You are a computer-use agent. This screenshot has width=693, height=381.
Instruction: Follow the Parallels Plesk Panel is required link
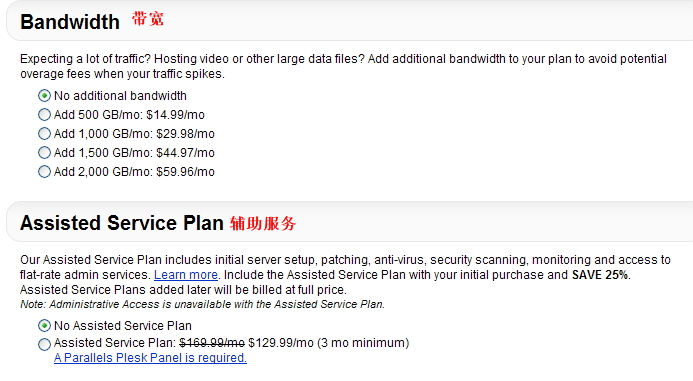click(x=150, y=358)
